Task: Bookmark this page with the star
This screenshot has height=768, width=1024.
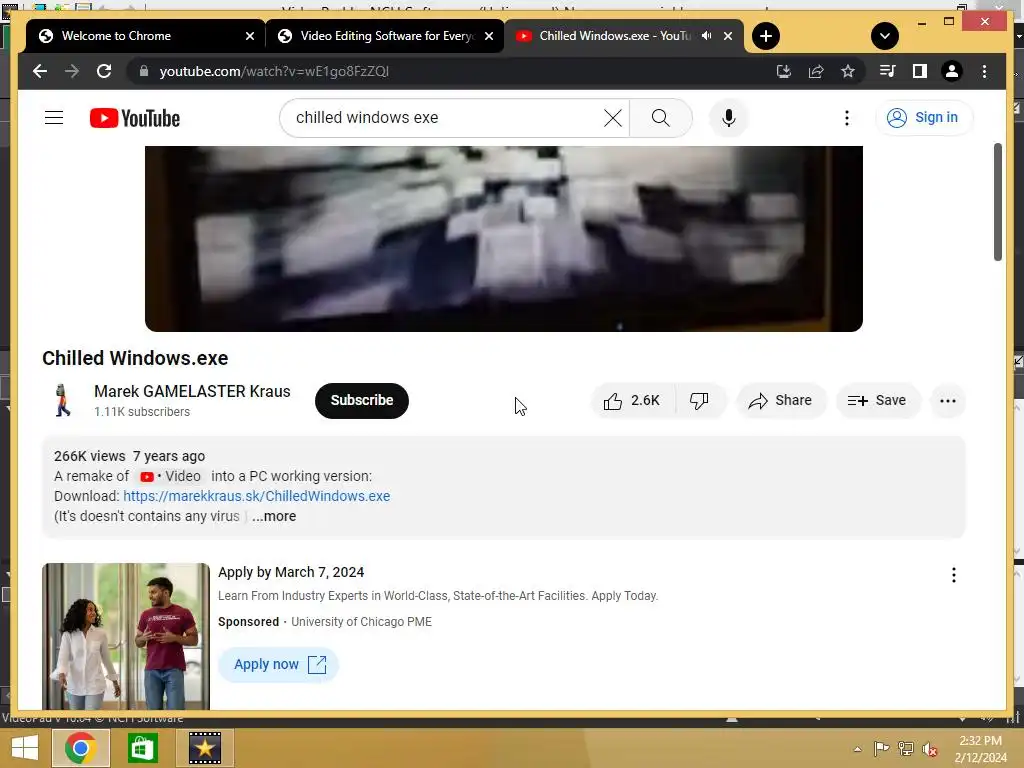Action: (x=848, y=71)
